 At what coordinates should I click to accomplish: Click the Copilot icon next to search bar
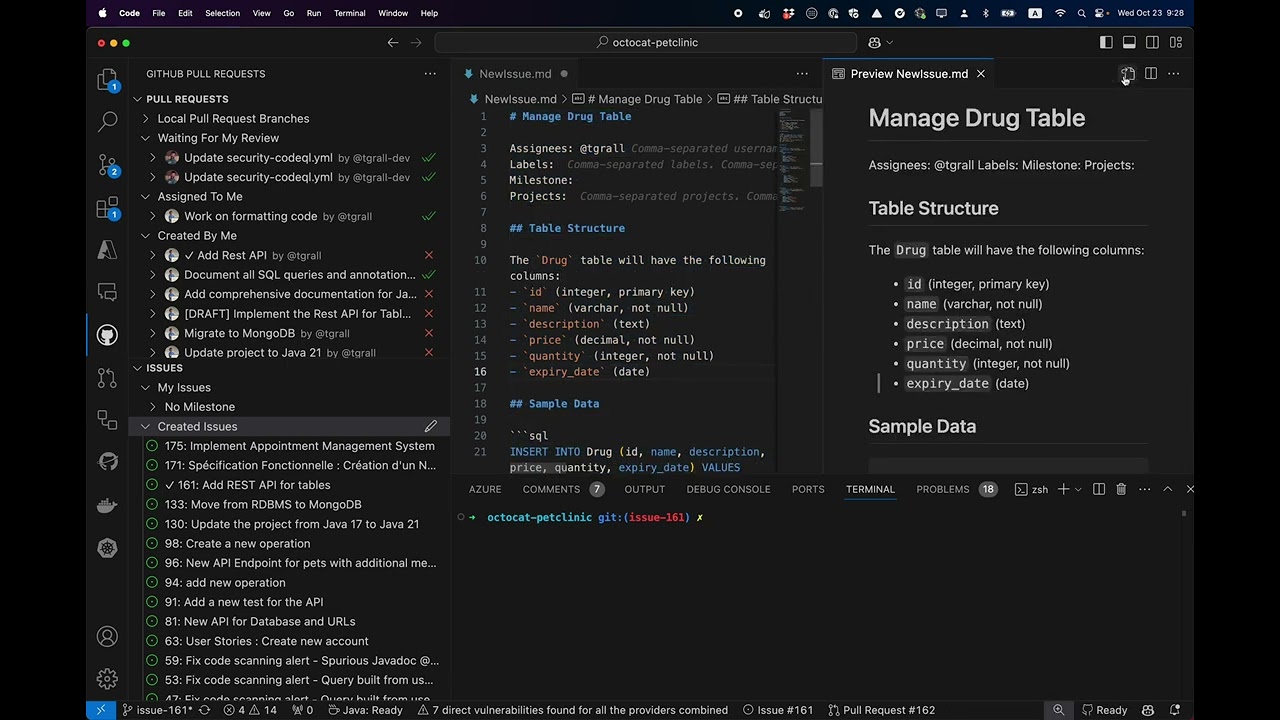[x=874, y=42]
